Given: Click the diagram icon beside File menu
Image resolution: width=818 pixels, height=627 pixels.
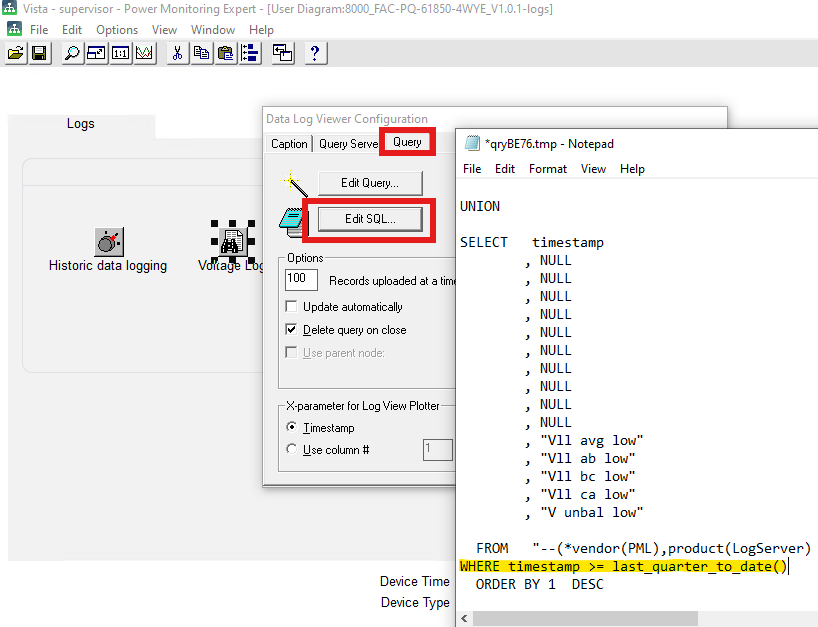Looking at the screenshot, I should click(14, 29).
